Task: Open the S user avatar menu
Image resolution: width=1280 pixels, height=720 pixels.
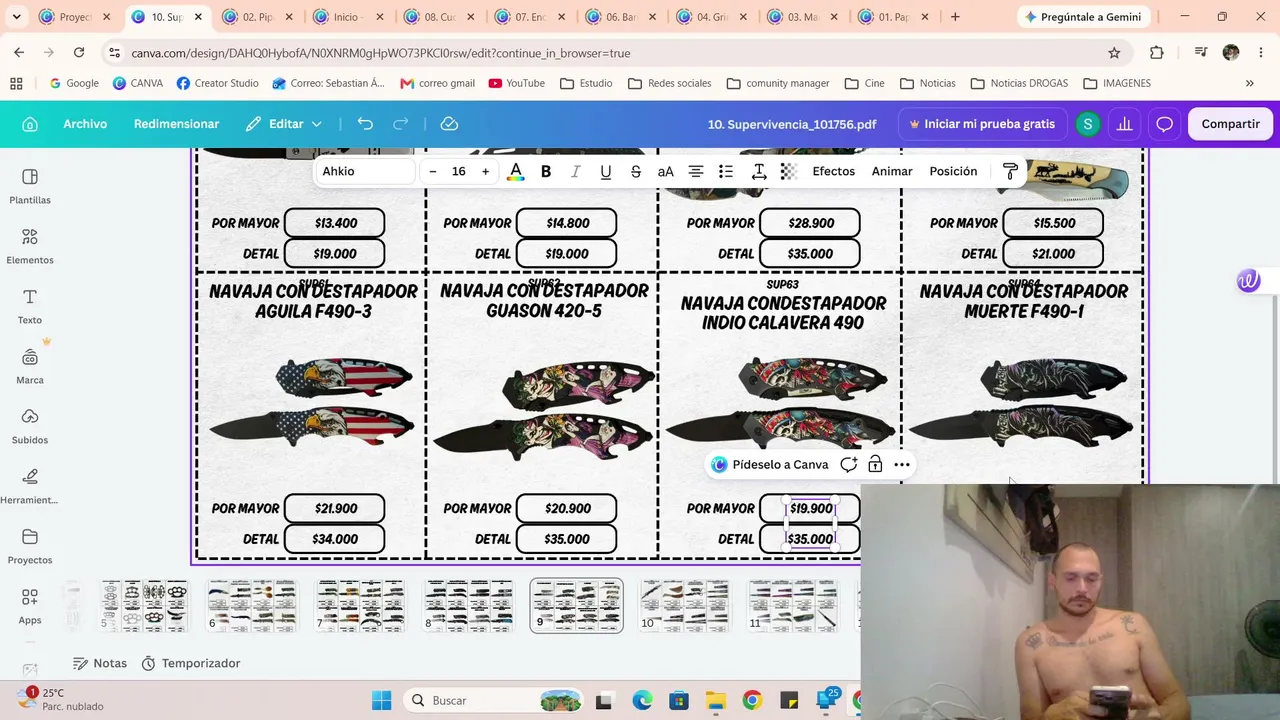Action: 1087,124
